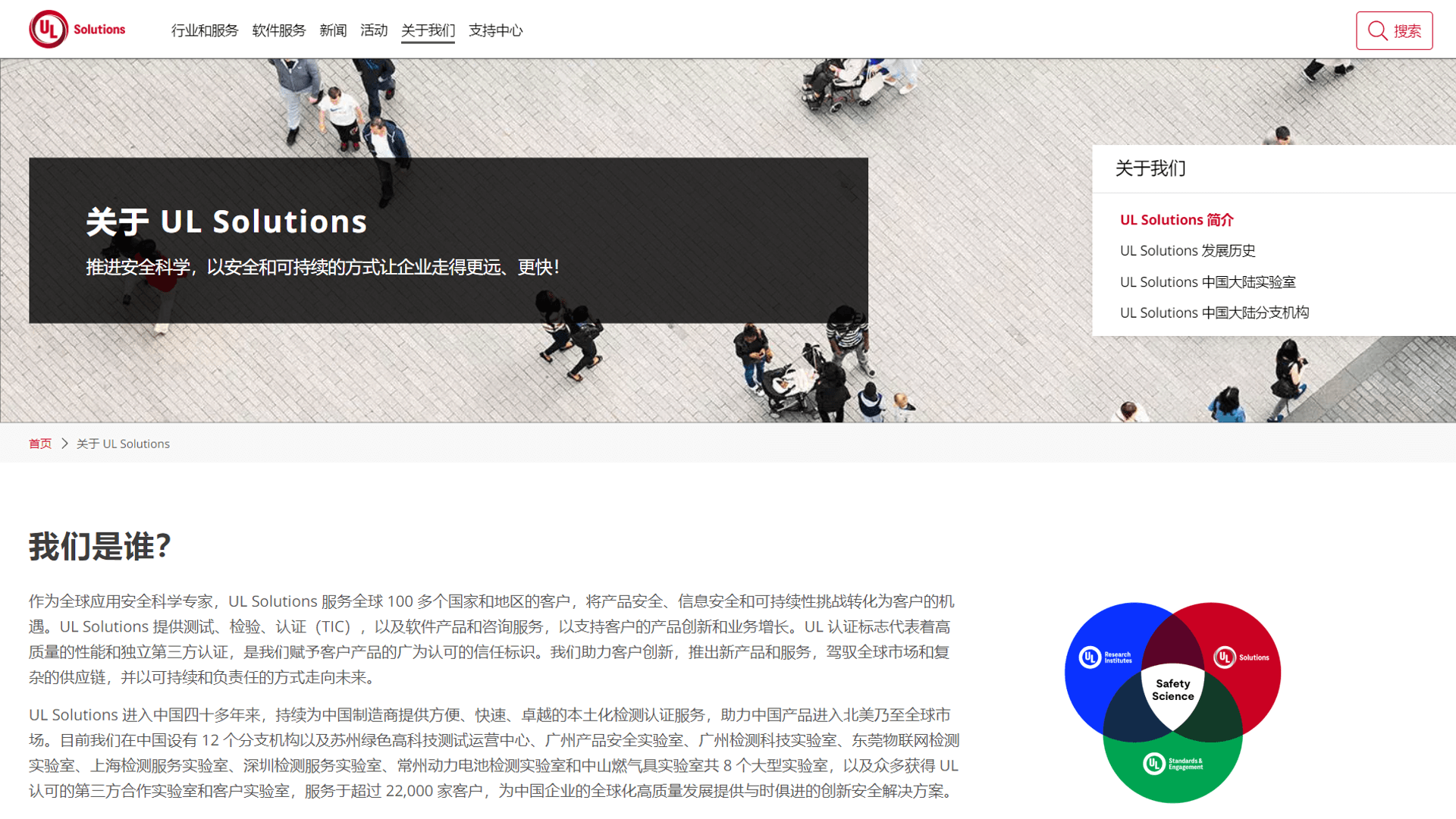Click the paragraph starting UL Solutions 进入中国
The image size is (1456, 819).
pyautogui.click(x=494, y=753)
